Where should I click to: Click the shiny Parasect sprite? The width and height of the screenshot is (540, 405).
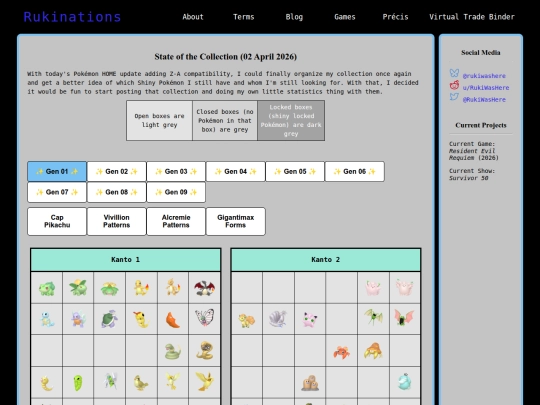pos(373,351)
